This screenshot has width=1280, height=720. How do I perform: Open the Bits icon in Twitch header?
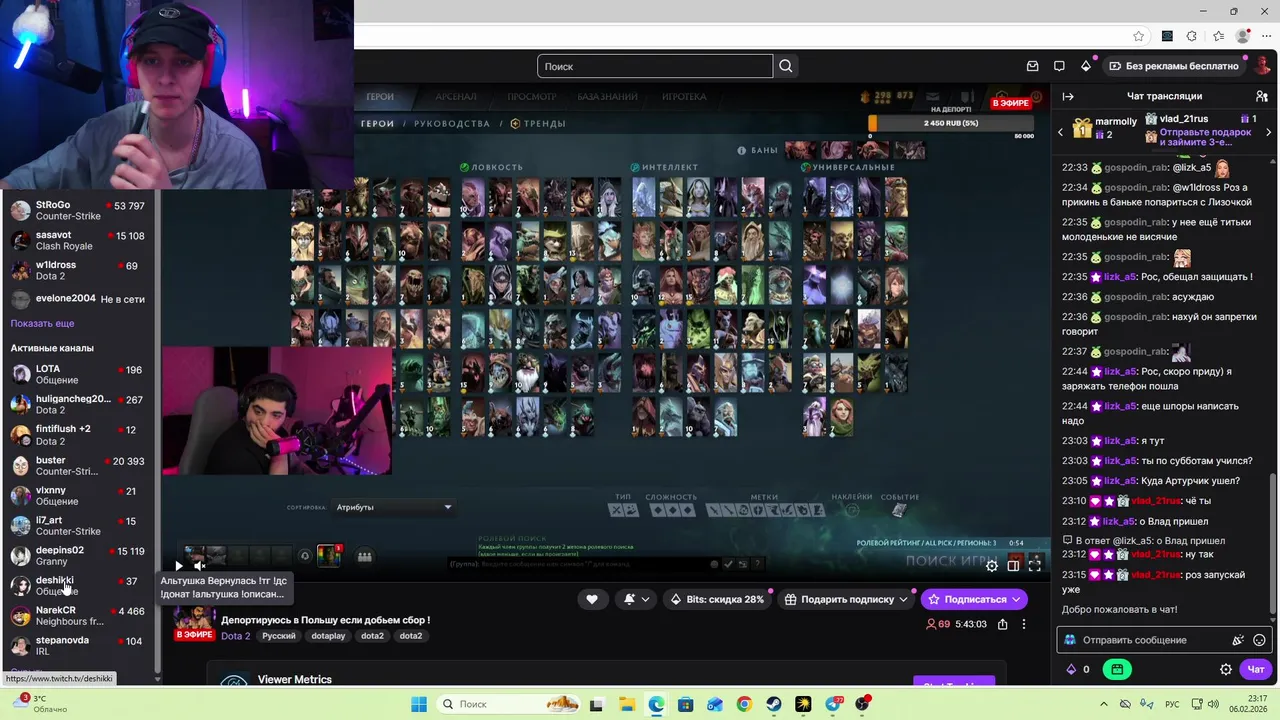coord(1086,66)
